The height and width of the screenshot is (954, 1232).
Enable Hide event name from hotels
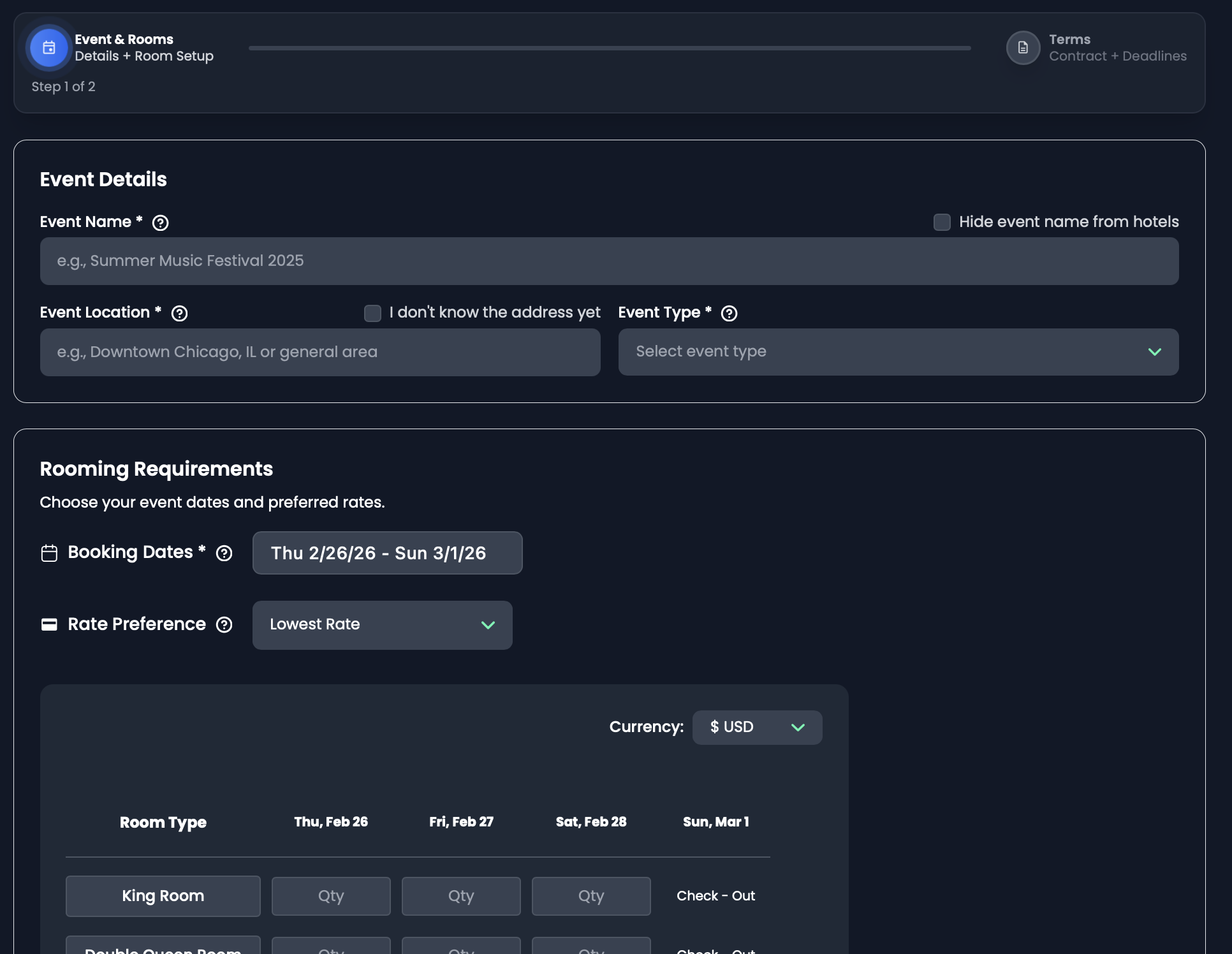941,222
